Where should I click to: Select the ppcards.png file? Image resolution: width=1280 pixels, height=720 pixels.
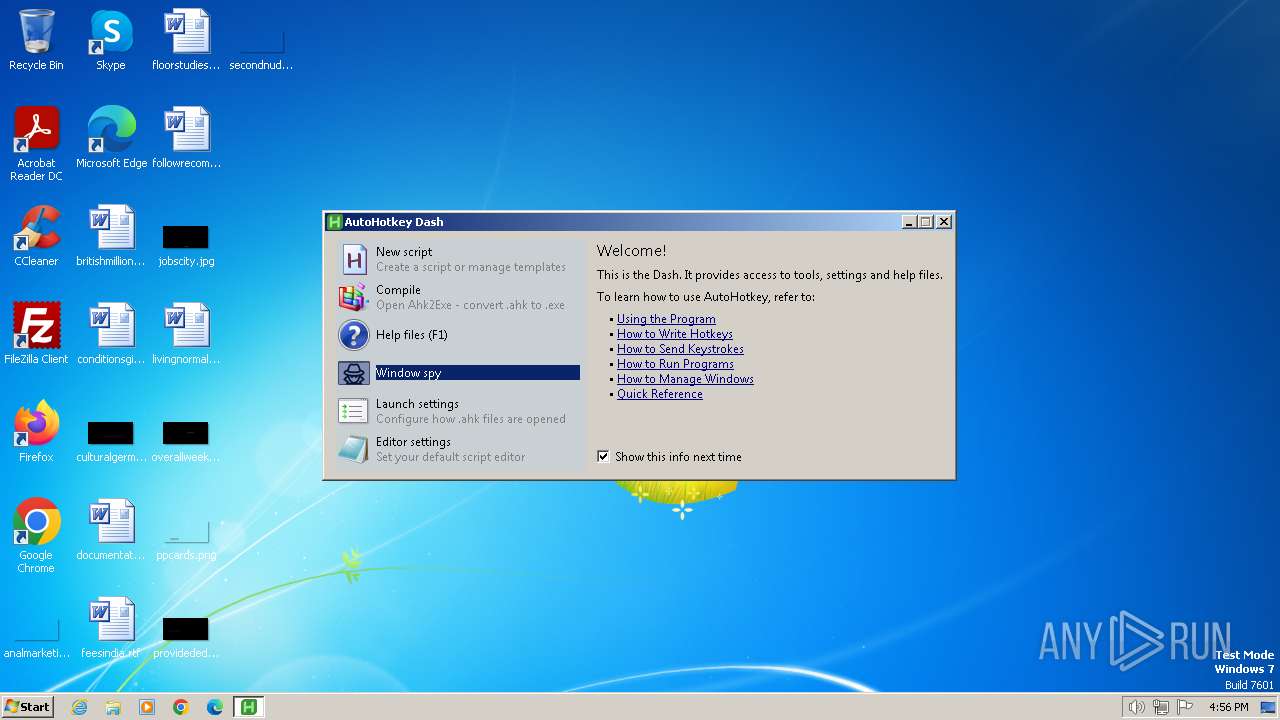186,540
